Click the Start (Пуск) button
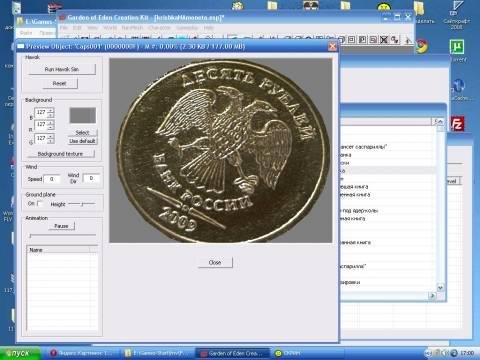The width and height of the screenshot is (480, 360). 20,353
